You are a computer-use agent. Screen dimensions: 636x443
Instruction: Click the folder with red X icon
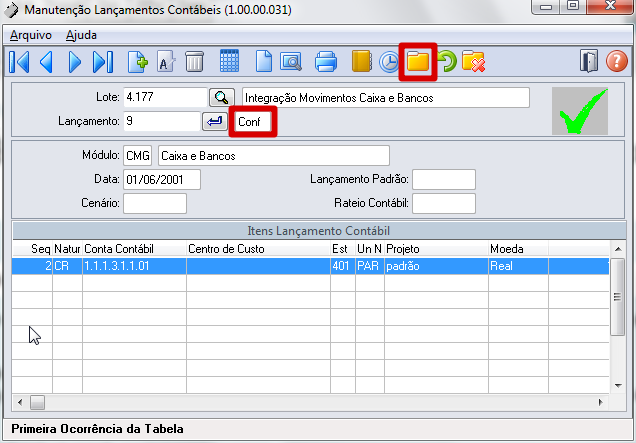(x=473, y=62)
